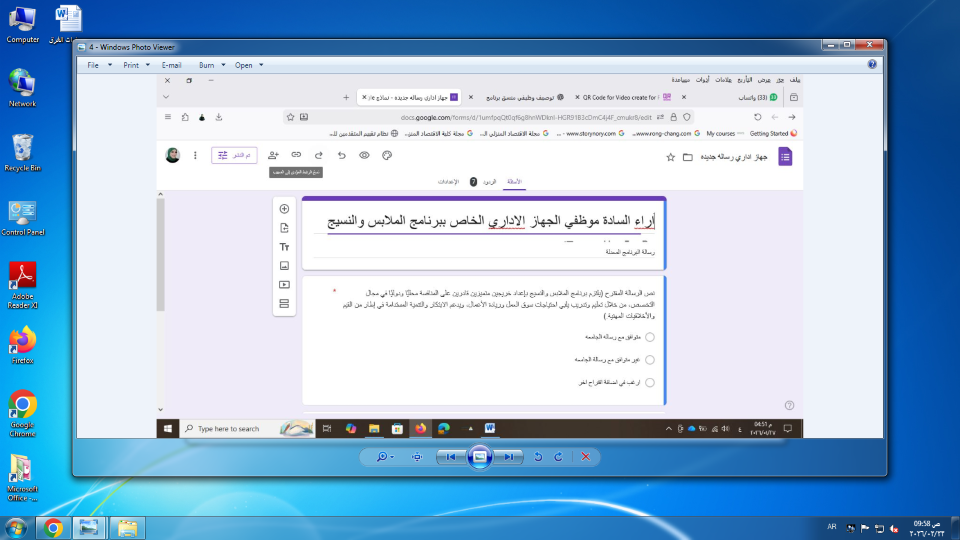Play the slide show

click(480, 456)
